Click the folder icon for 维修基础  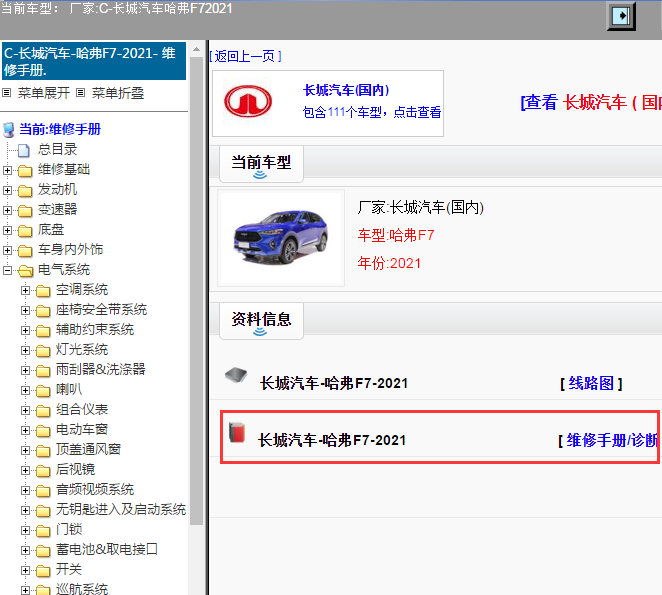pyautogui.click(x=25, y=171)
